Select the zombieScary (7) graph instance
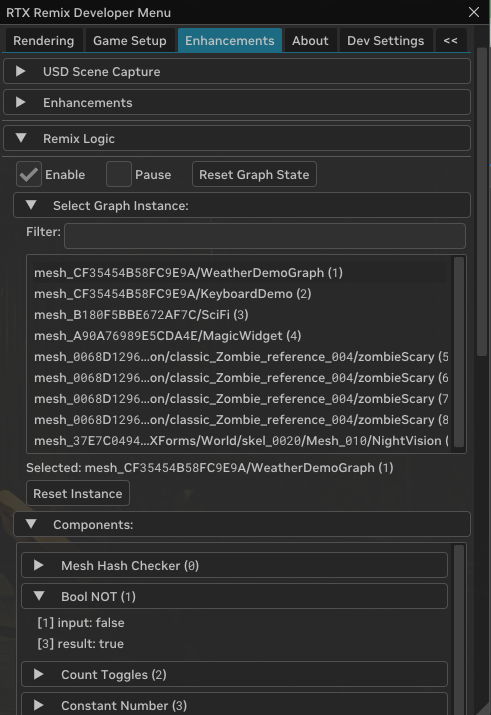Image resolution: width=491 pixels, height=715 pixels. pyautogui.click(x=241, y=399)
